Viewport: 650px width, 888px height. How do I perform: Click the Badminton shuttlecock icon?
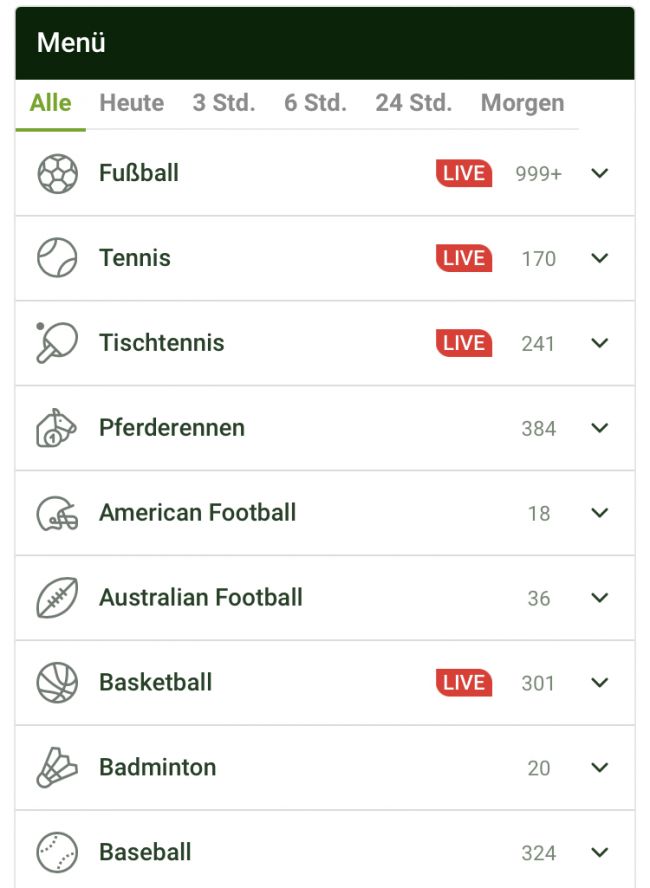point(57,768)
